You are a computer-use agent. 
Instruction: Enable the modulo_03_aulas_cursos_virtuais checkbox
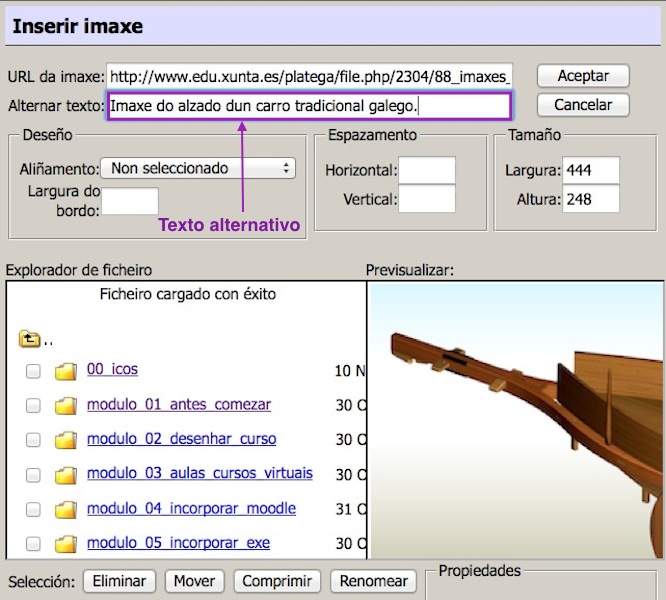tap(33, 475)
